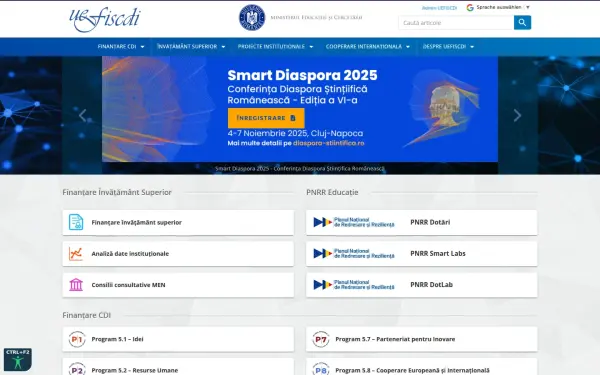Expand arrow next to Finanțare CDI

(x=142, y=47)
